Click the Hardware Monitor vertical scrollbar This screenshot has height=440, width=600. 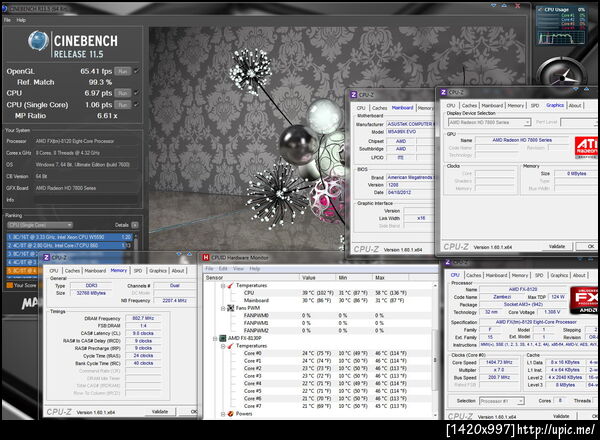(435, 350)
